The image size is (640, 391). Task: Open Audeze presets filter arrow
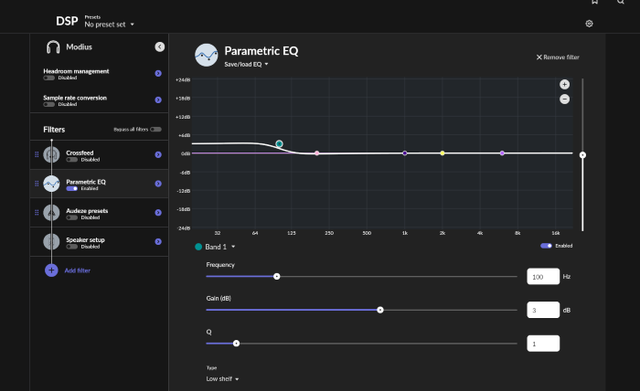tap(158, 213)
